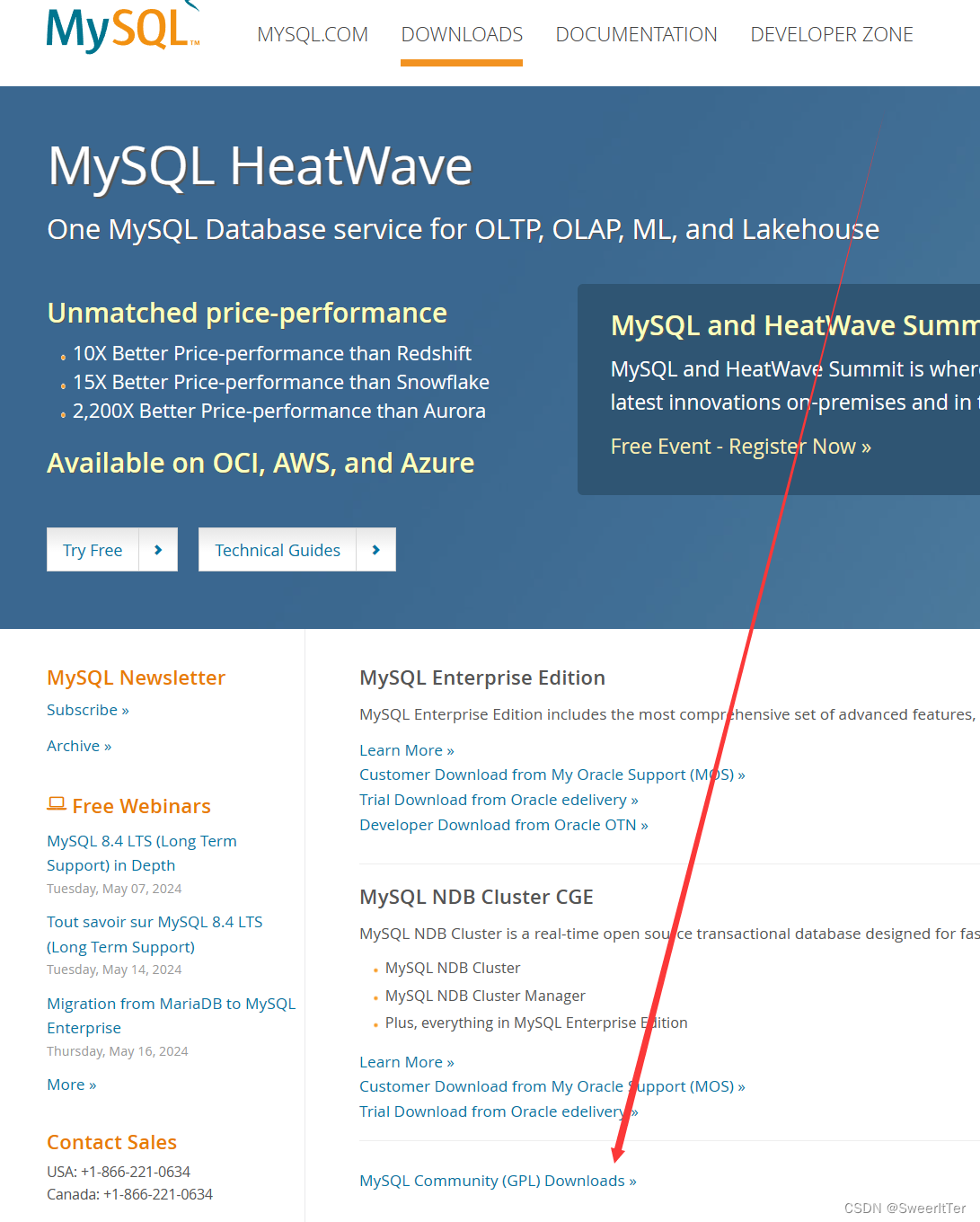
Task: Click the MySQL NDB Cluster CGE heading
Action: pyautogui.click(x=476, y=897)
